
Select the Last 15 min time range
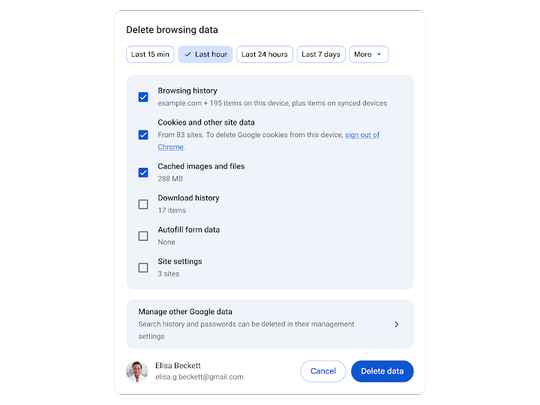pos(150,54)
